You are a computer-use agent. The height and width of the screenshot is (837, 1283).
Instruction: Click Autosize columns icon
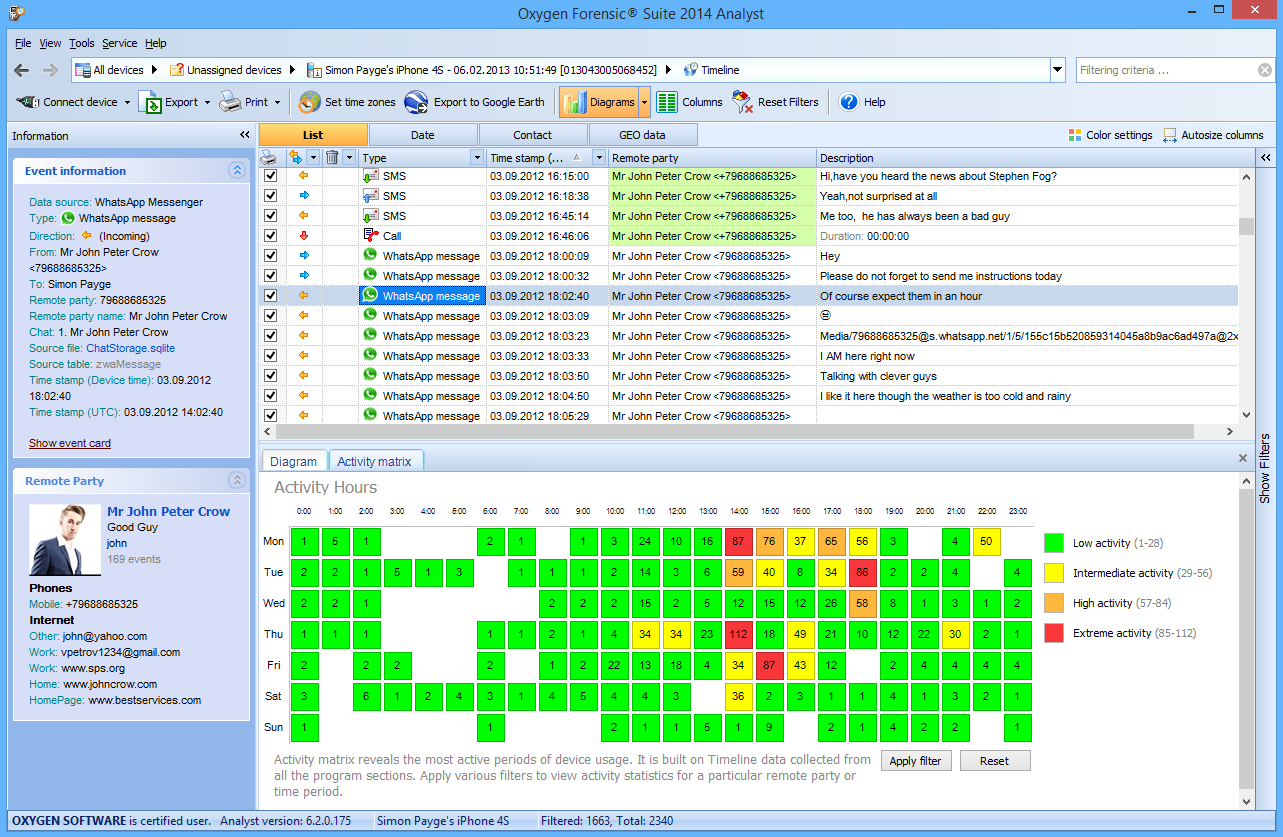click(x=1170, y=135)
